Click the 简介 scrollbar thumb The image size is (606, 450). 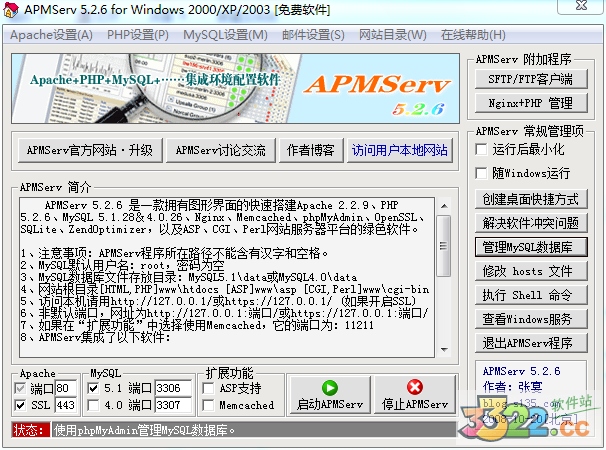tap(444, 246)
